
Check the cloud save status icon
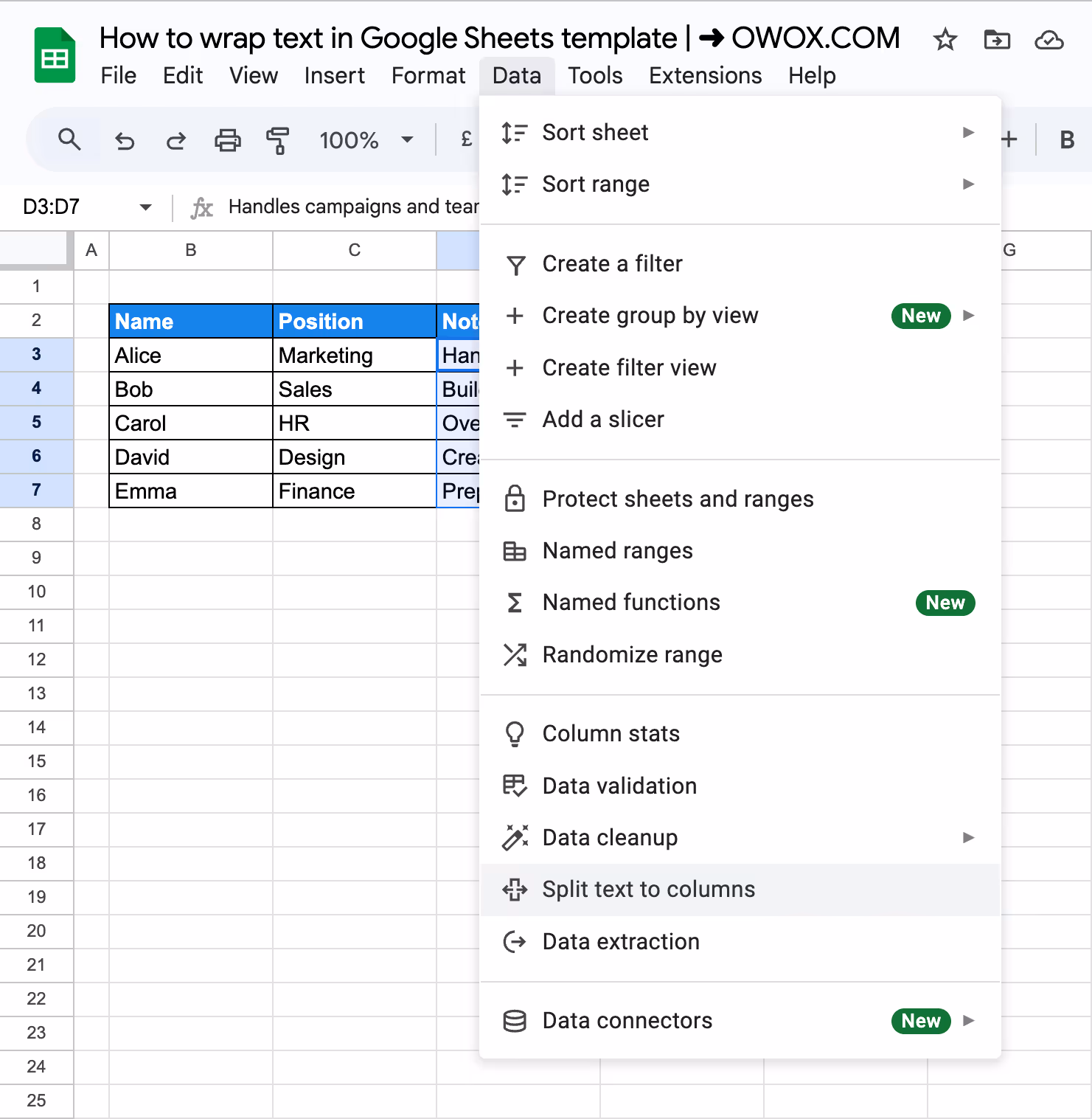point(1048,40)
